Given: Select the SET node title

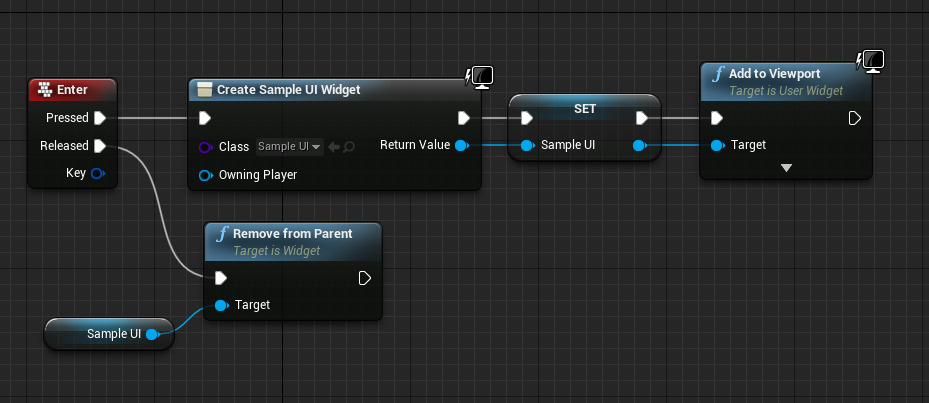Looking at the screenshot, I should coord(585,109).
